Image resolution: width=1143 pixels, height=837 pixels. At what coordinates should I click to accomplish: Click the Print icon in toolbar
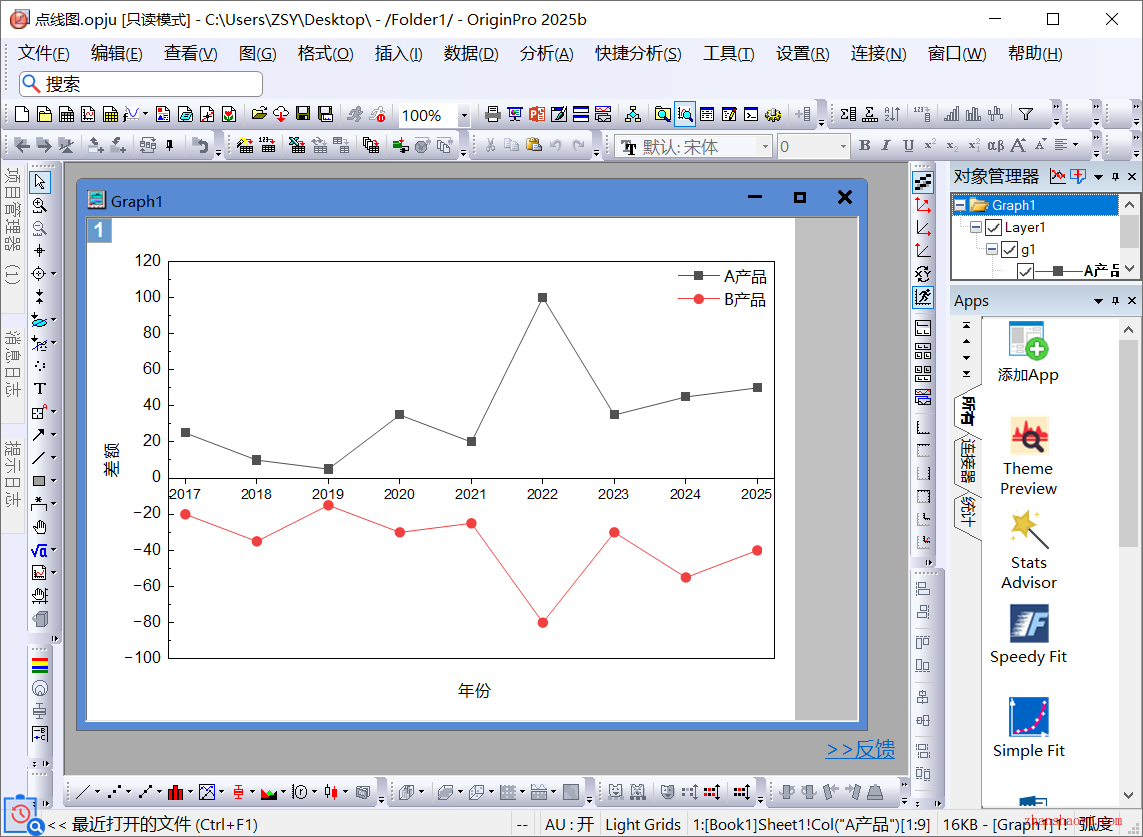(x=492, y=115)
